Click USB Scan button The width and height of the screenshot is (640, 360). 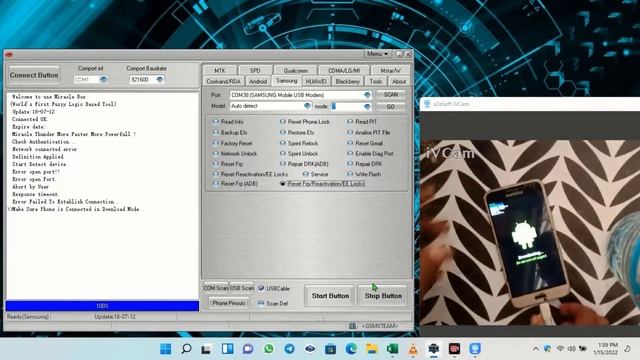click(x=242, y=288)
